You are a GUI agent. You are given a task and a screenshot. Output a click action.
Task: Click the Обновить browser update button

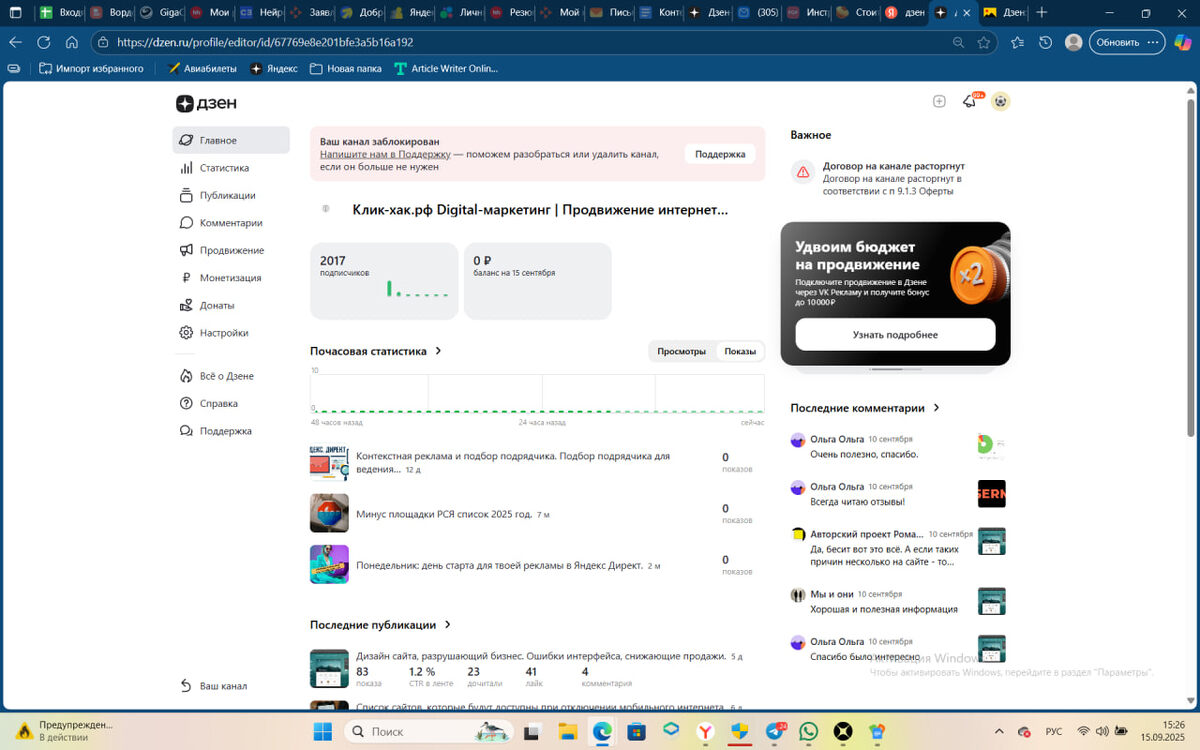[x=1126, y=43]
